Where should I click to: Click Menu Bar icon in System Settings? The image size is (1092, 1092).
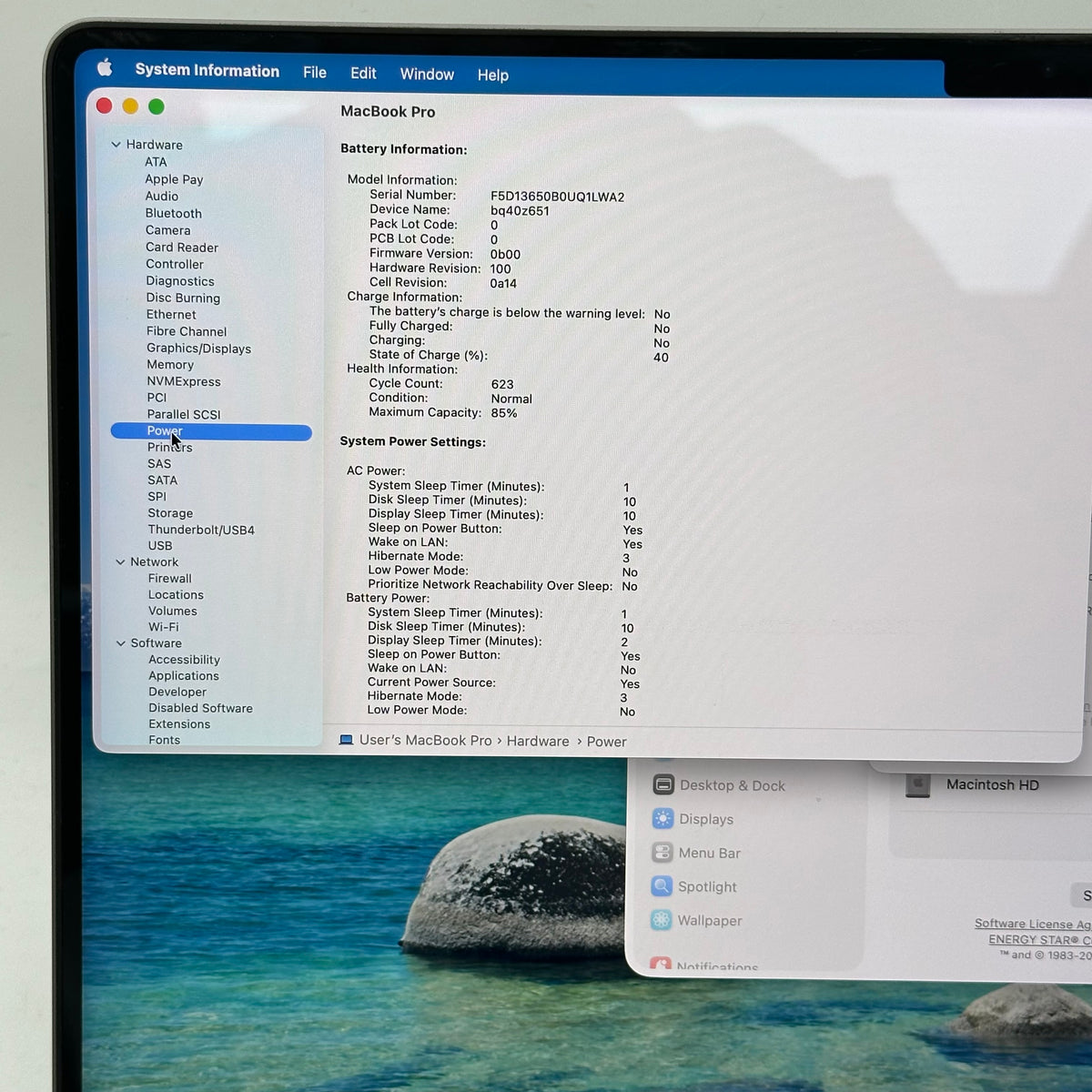[662, 853]
